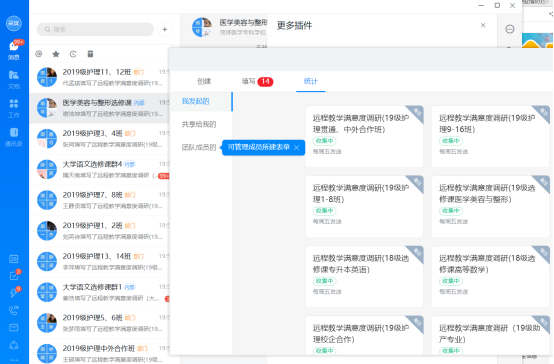Close the 更多插件 panel
The width and height of the screenshot is (554, 364).
point(483,25)
